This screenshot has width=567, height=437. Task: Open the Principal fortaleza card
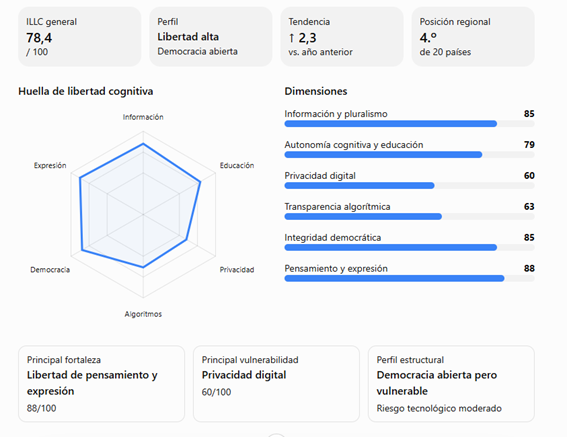(x=102, y=384)
